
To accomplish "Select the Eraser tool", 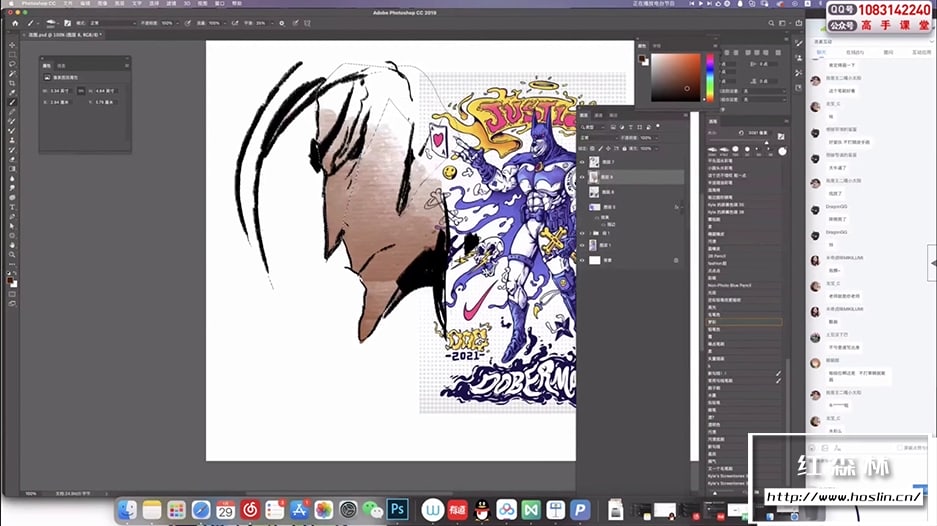I will (x=12, y=159).
